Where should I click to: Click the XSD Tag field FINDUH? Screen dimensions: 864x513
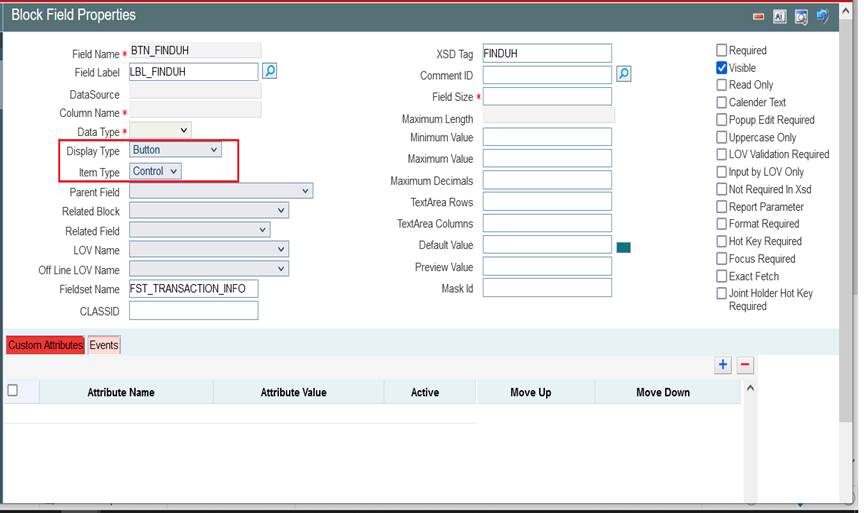point(547,53)
